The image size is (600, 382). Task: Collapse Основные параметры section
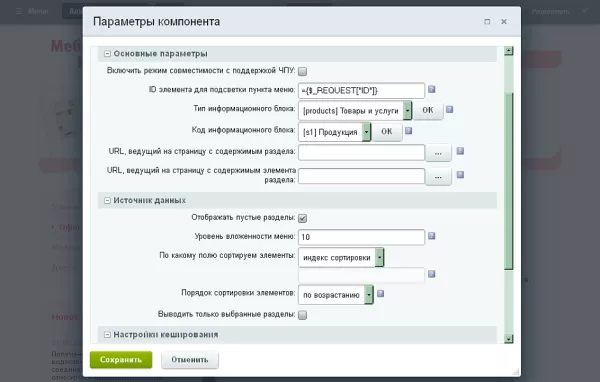tap(108, 54)
